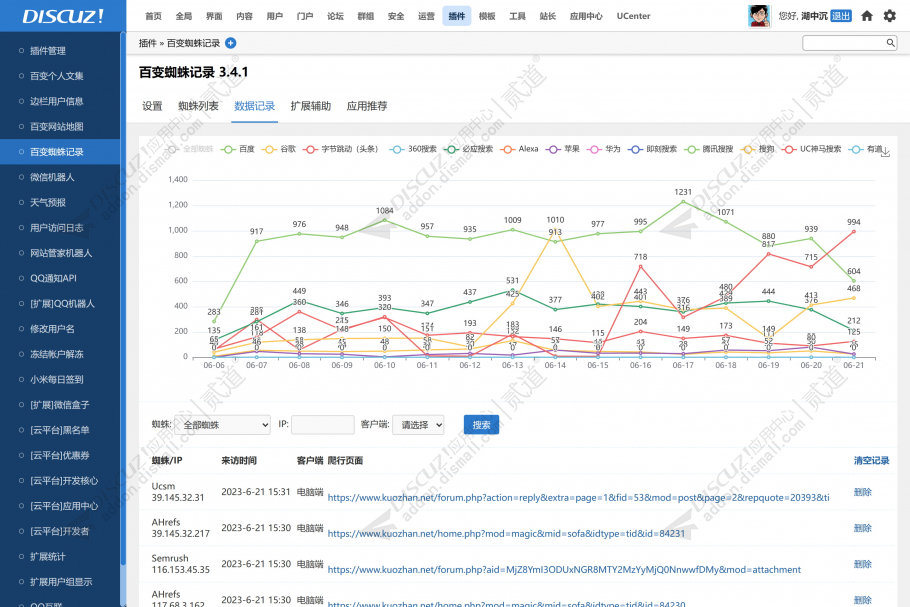Open 百变网站地图 in the sidebar

click(57, 127)
